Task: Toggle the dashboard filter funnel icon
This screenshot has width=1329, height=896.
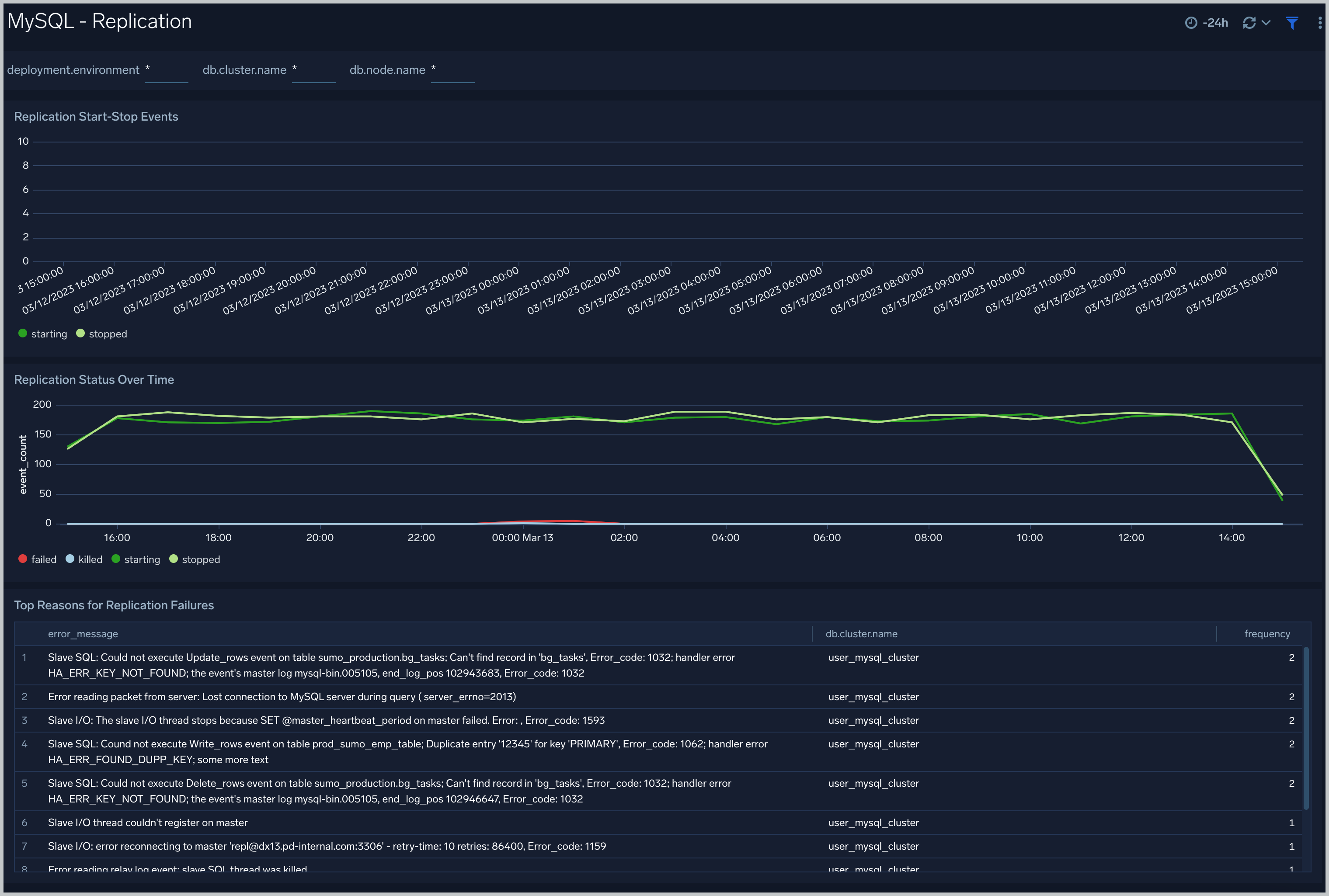Action: pos(1292,22)
